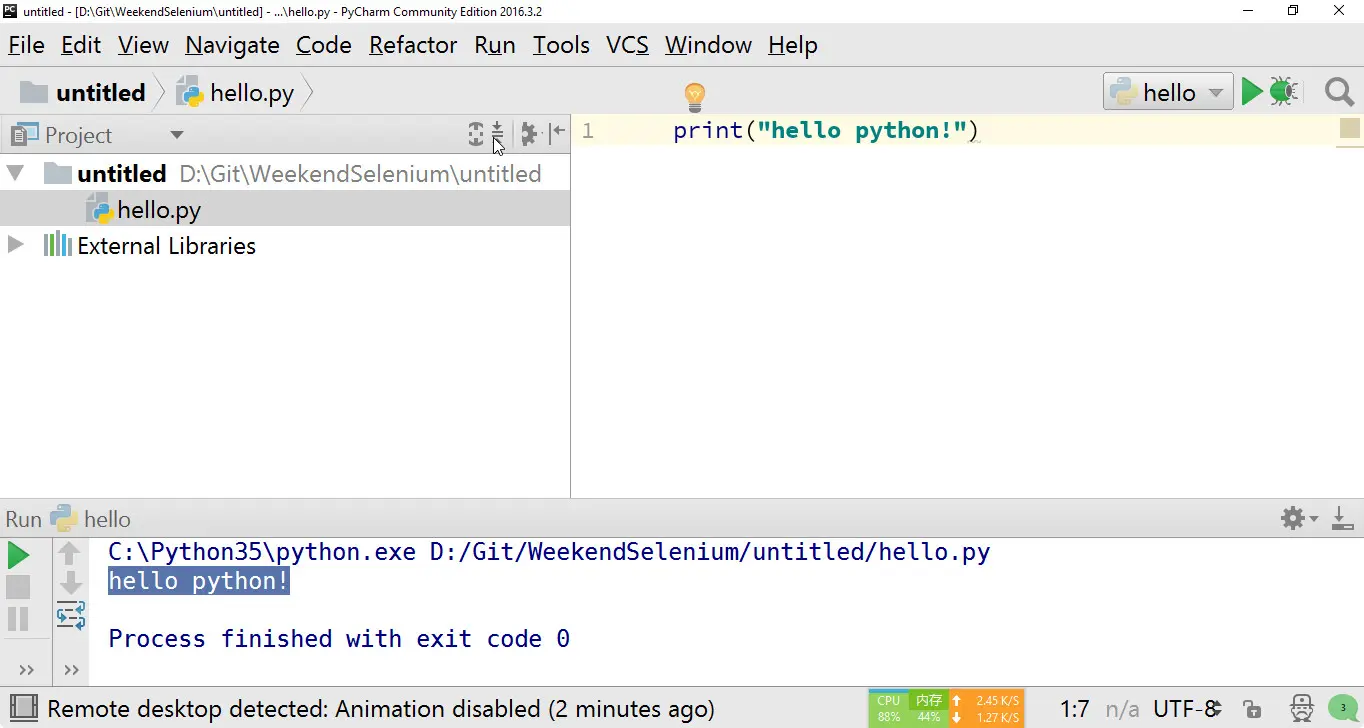Open the View menu
Image resolution: width=1364 pixels, height=728 pixels.
tap(143, 45)
